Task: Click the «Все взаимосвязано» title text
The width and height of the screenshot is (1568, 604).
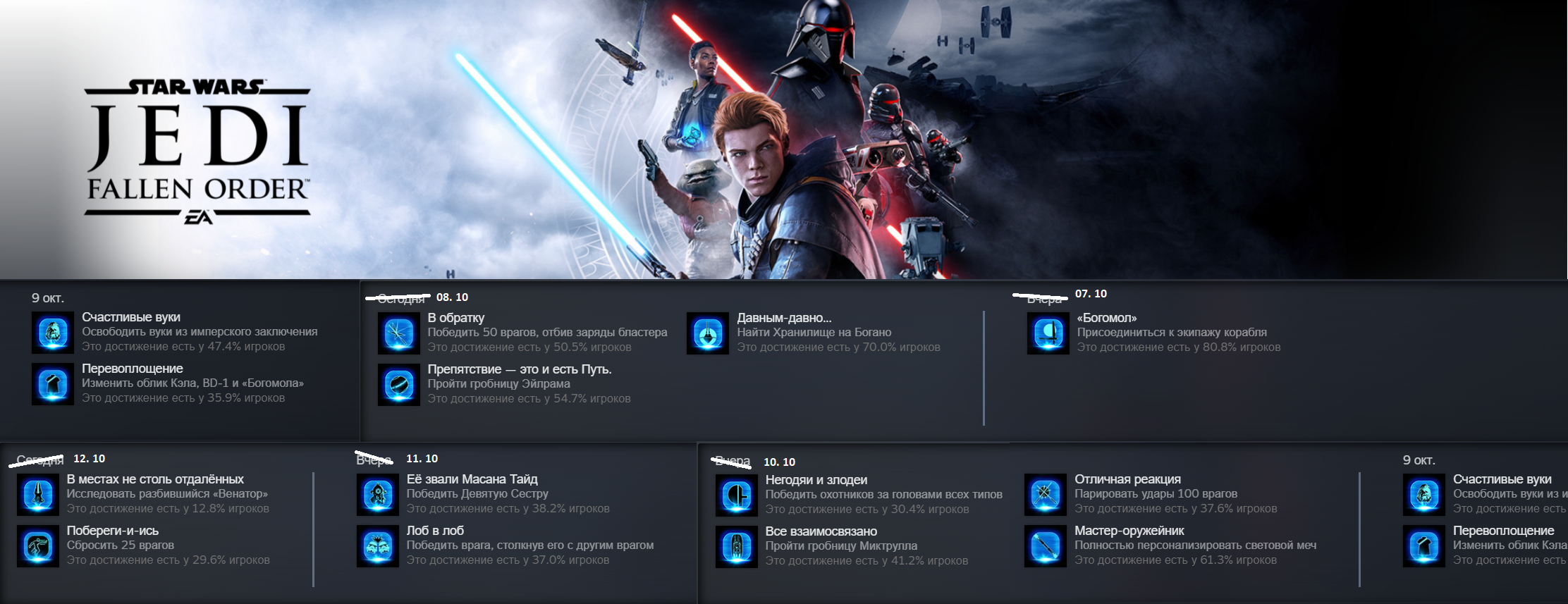Action: tap(821, 531)
